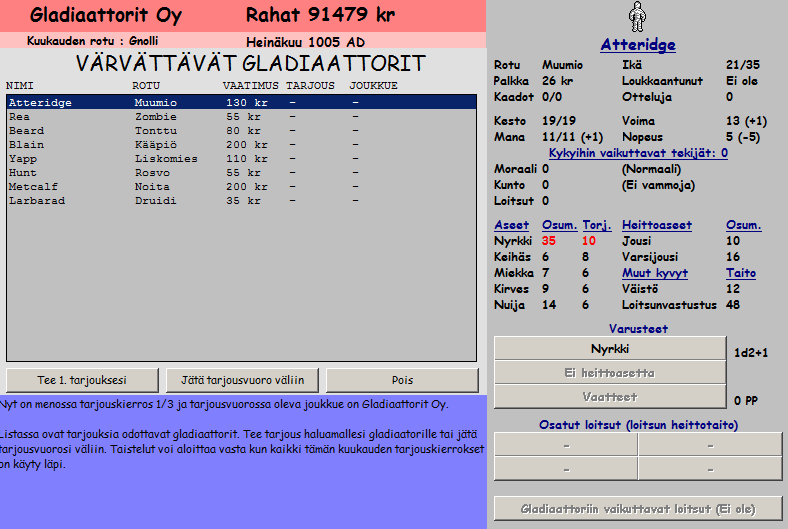Open Kykyihin vaikuttavat tekijät link
Screen dimensions: 788x529
coord(638,153)
